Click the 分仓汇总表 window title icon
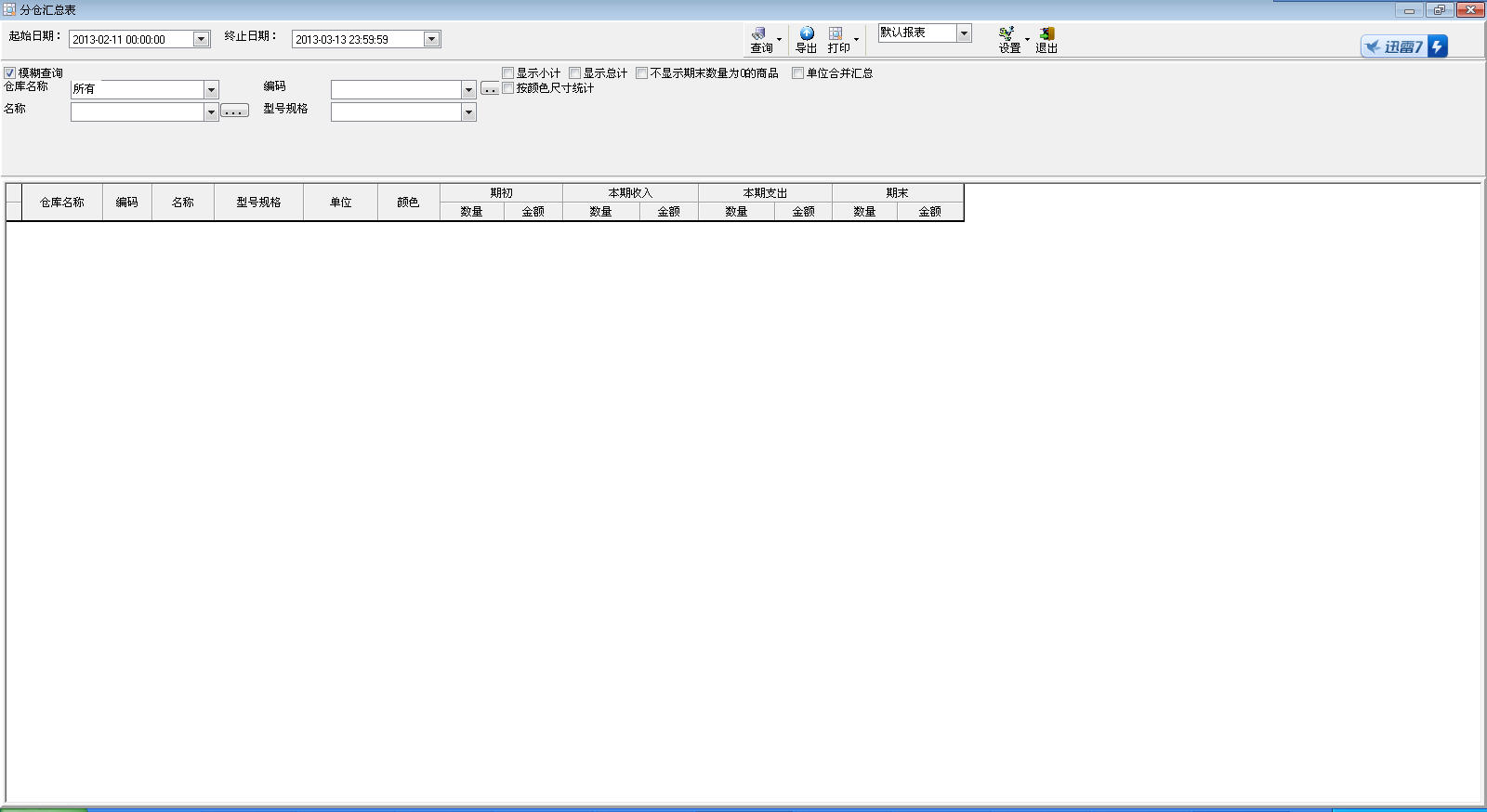Screen dimensions: 1487x812 coord(9,9)
